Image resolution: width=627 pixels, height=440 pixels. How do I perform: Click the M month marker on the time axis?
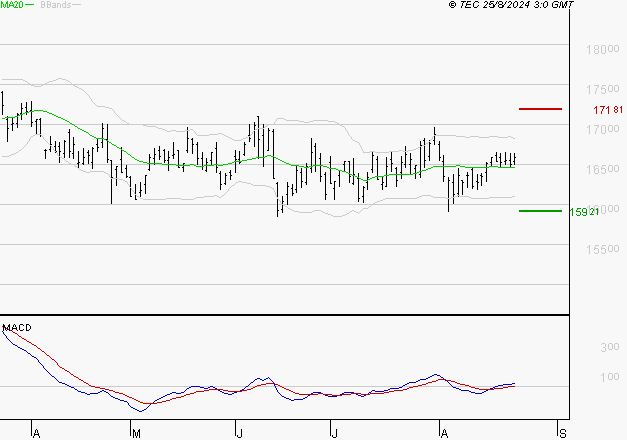click(136, 434)
